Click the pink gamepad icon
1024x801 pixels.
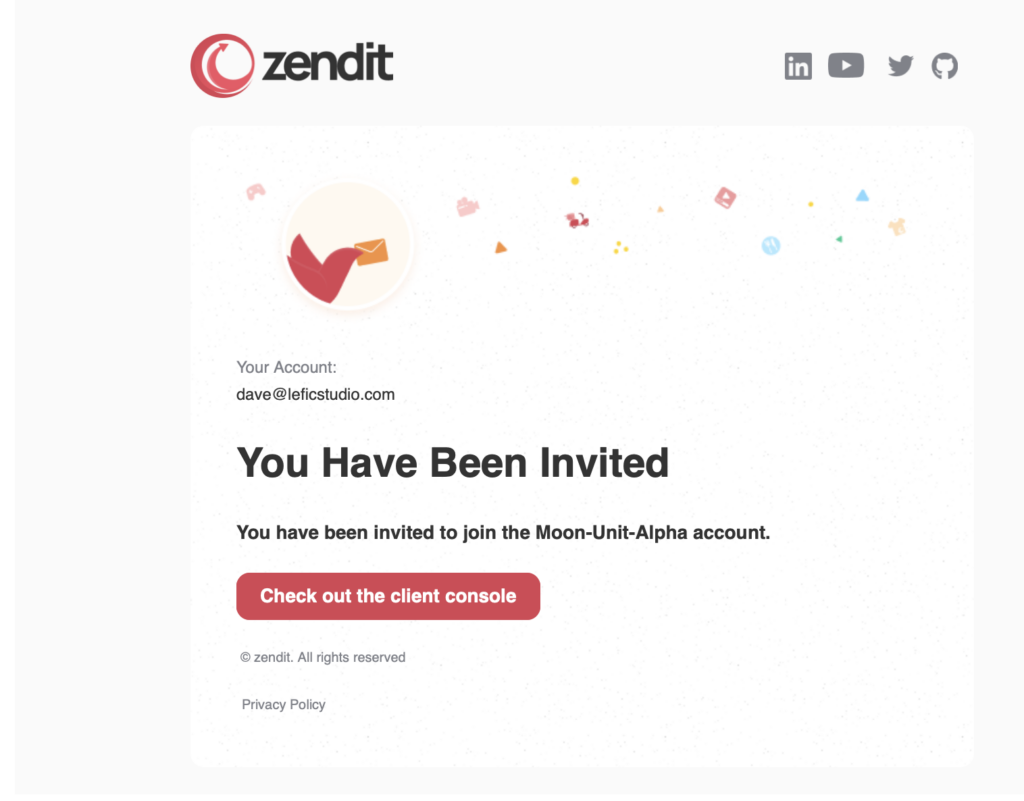pyautogui.click(x=255, y=191)
